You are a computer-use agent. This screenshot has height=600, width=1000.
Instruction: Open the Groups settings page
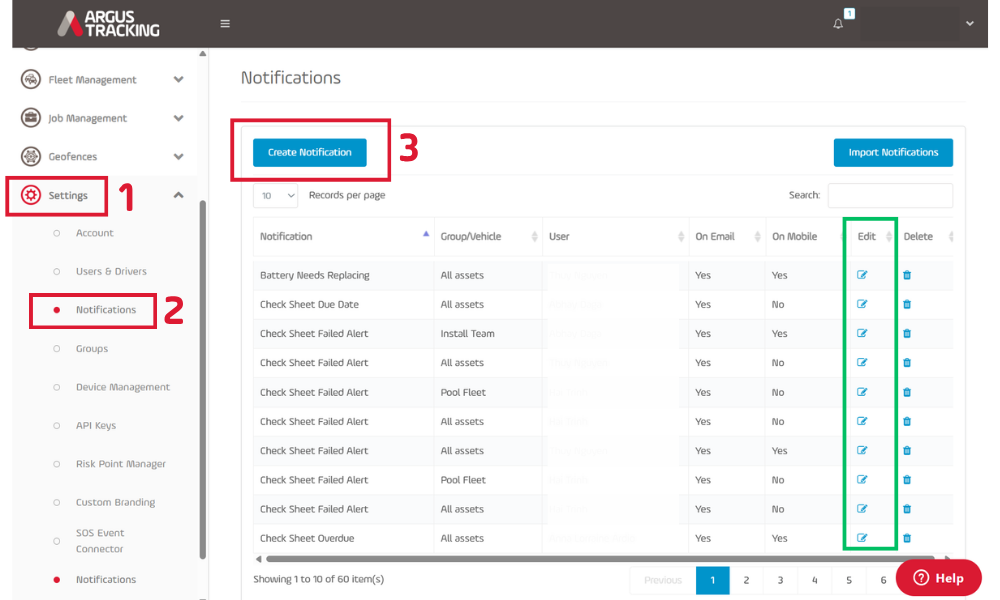coord(92,348)
